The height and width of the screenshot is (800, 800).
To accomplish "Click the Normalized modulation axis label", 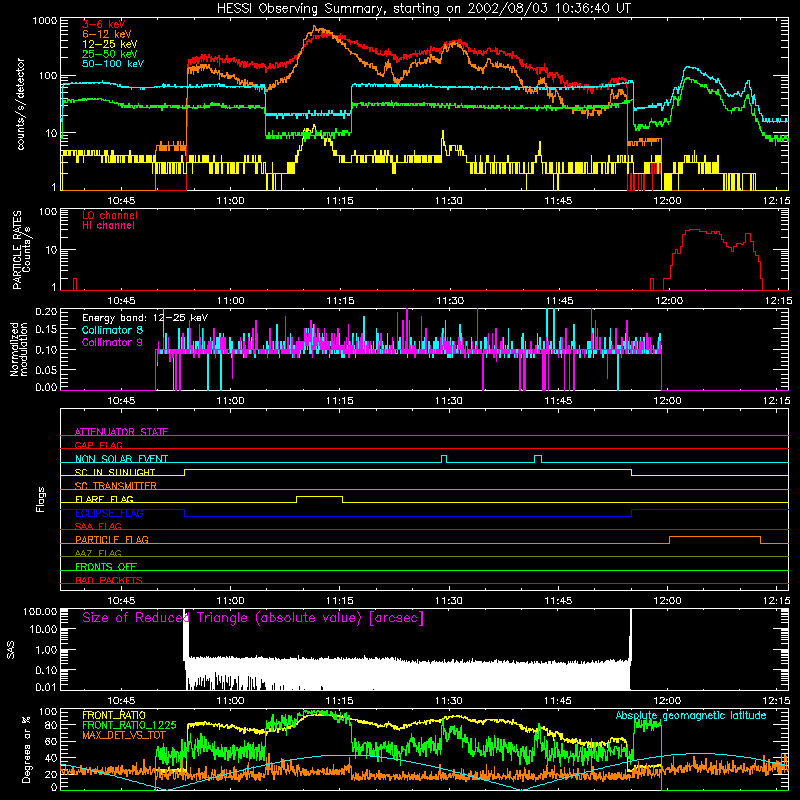I will coord(19,349).
